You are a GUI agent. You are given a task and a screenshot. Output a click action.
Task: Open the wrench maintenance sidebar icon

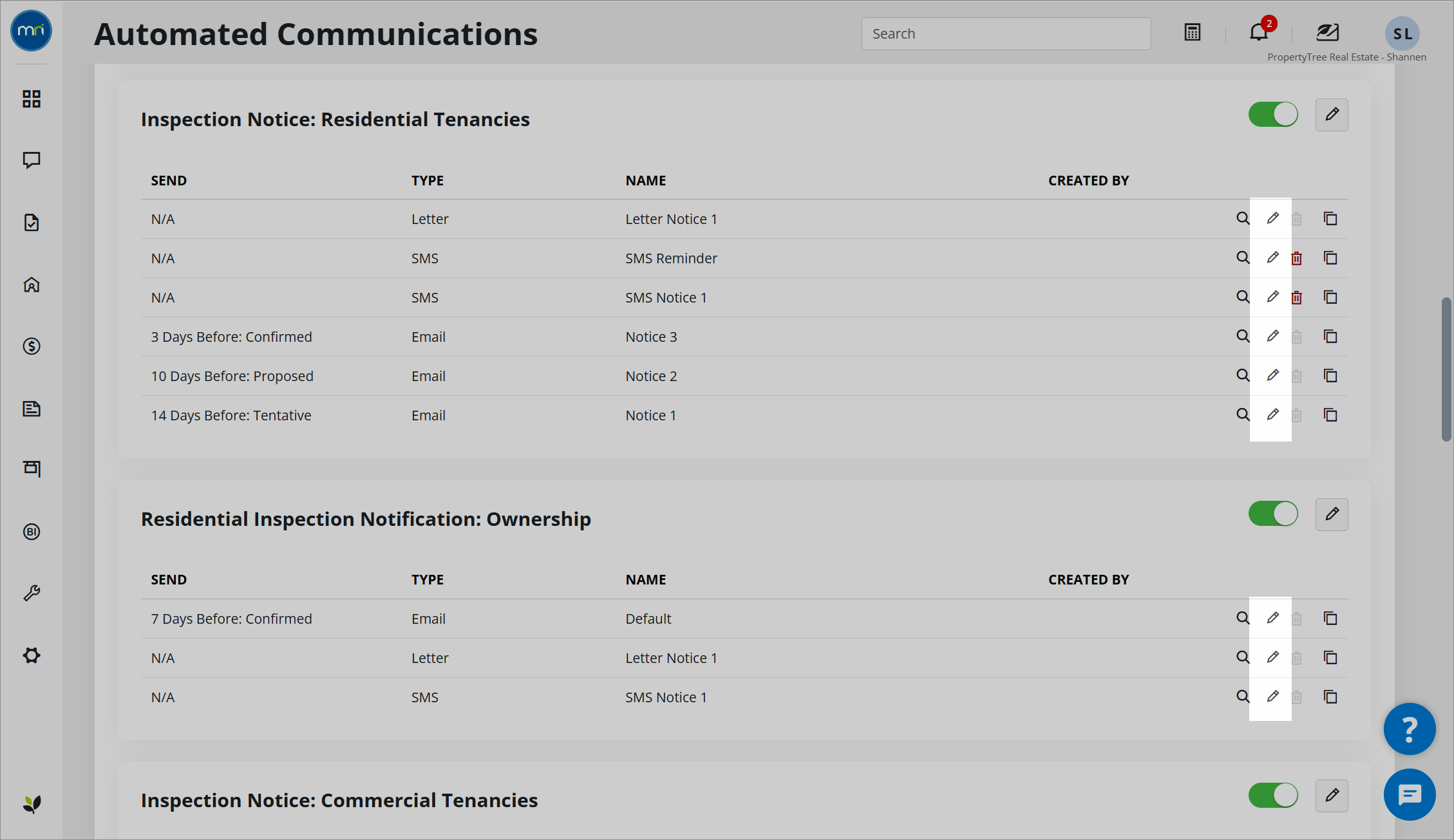point(32,593)
